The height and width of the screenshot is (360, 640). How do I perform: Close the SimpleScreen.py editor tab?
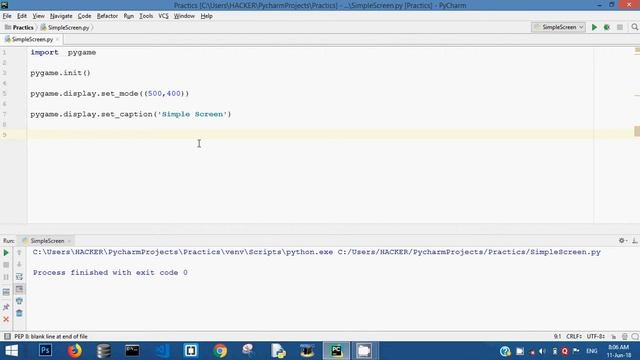click(58, 39)
